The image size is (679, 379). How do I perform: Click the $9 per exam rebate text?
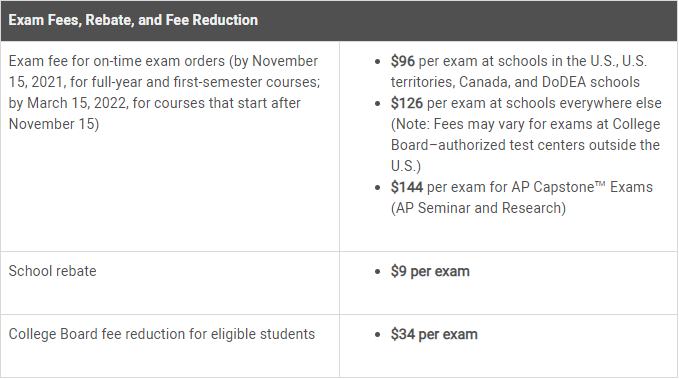[x=430, y=271]
